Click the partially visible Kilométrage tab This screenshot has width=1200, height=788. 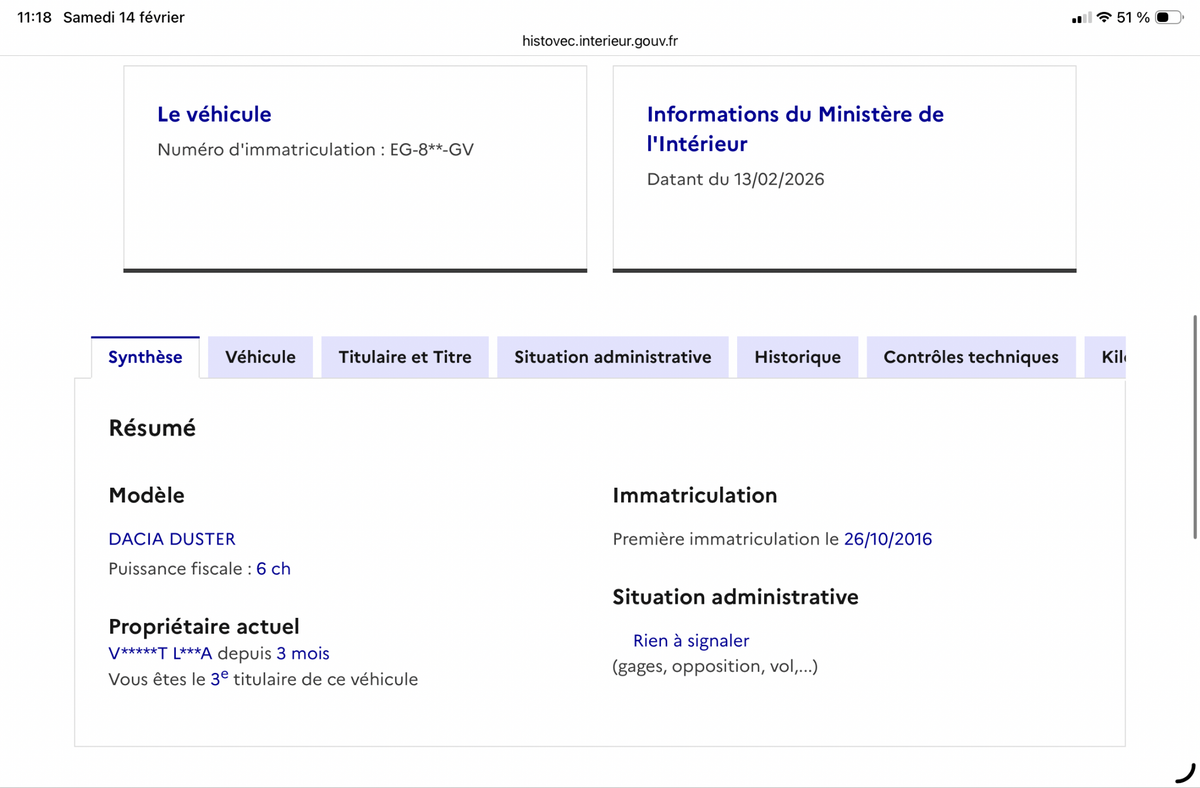[1110, 357]
